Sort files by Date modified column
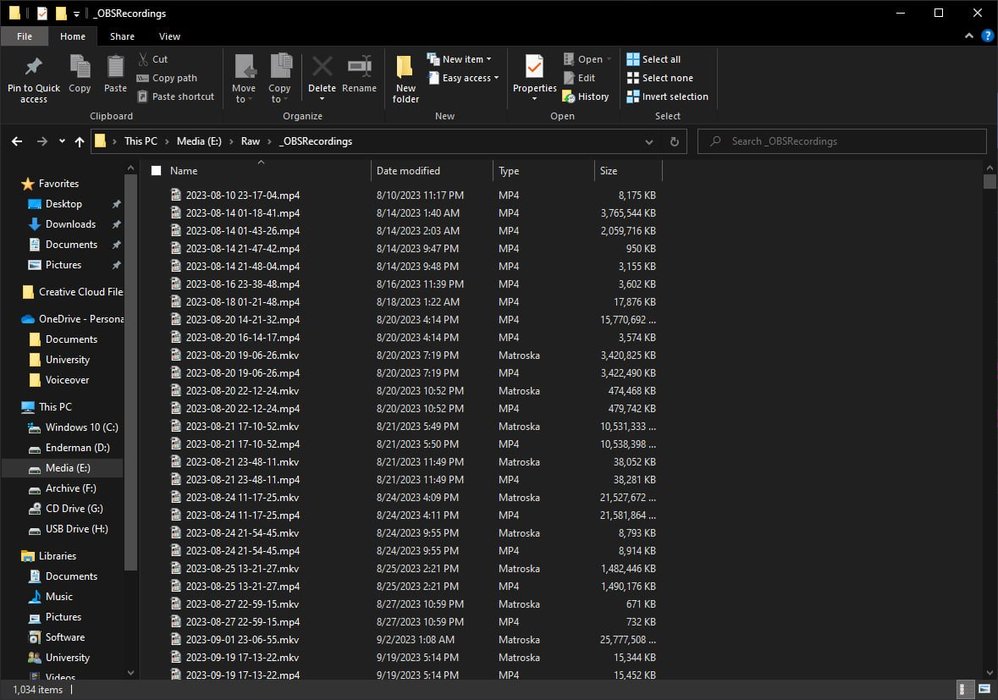998x700 pixels. tap(408, 171)
